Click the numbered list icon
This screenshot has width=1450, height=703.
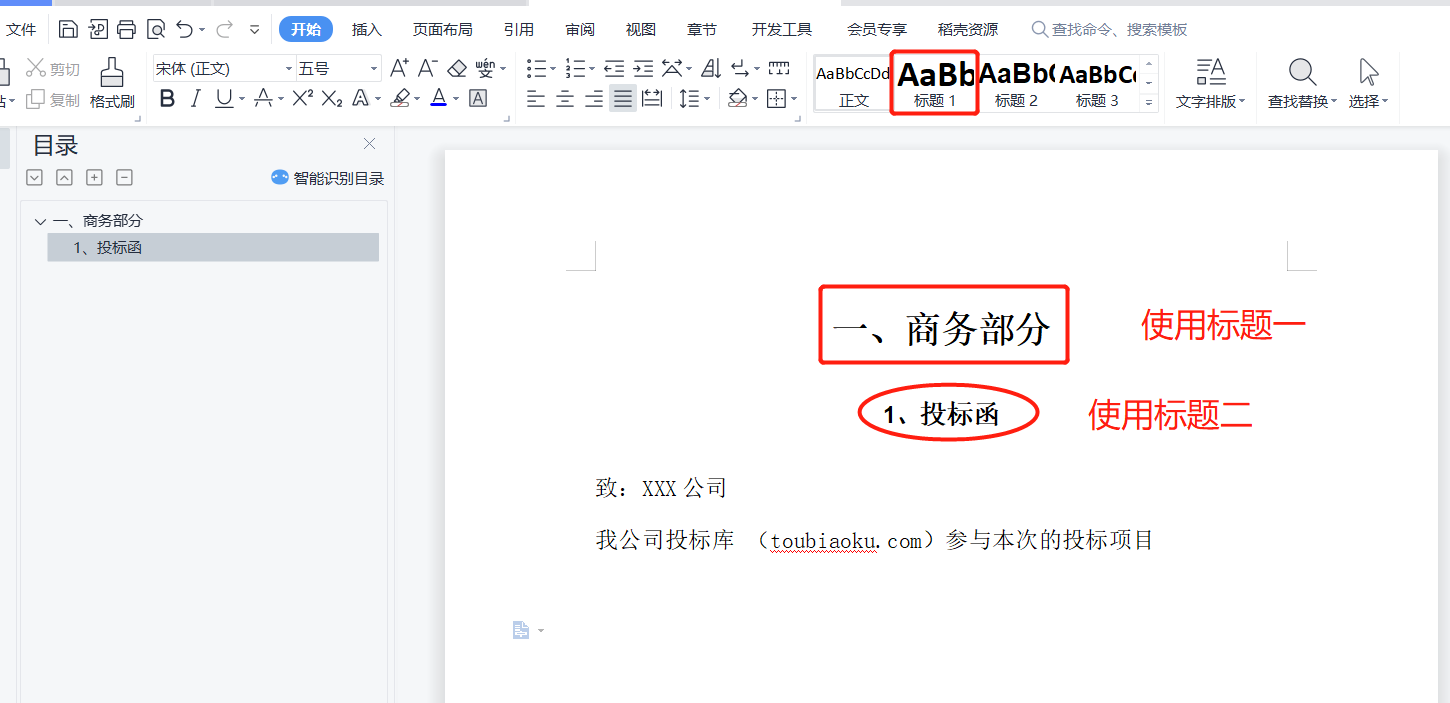(575, 68)
